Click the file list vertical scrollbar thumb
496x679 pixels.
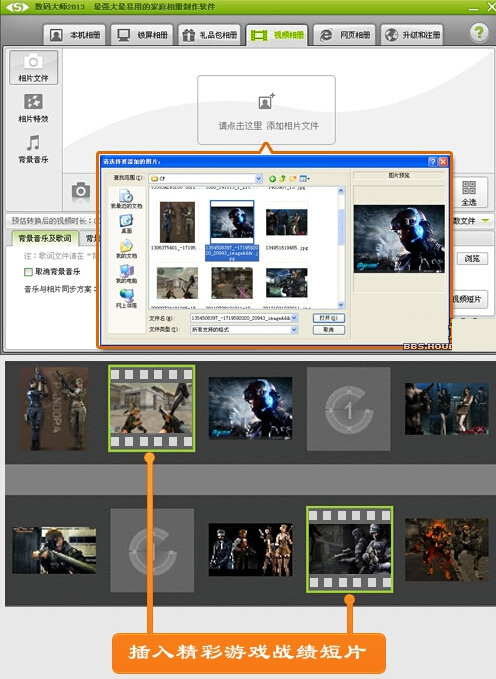(x=341, y=227)
